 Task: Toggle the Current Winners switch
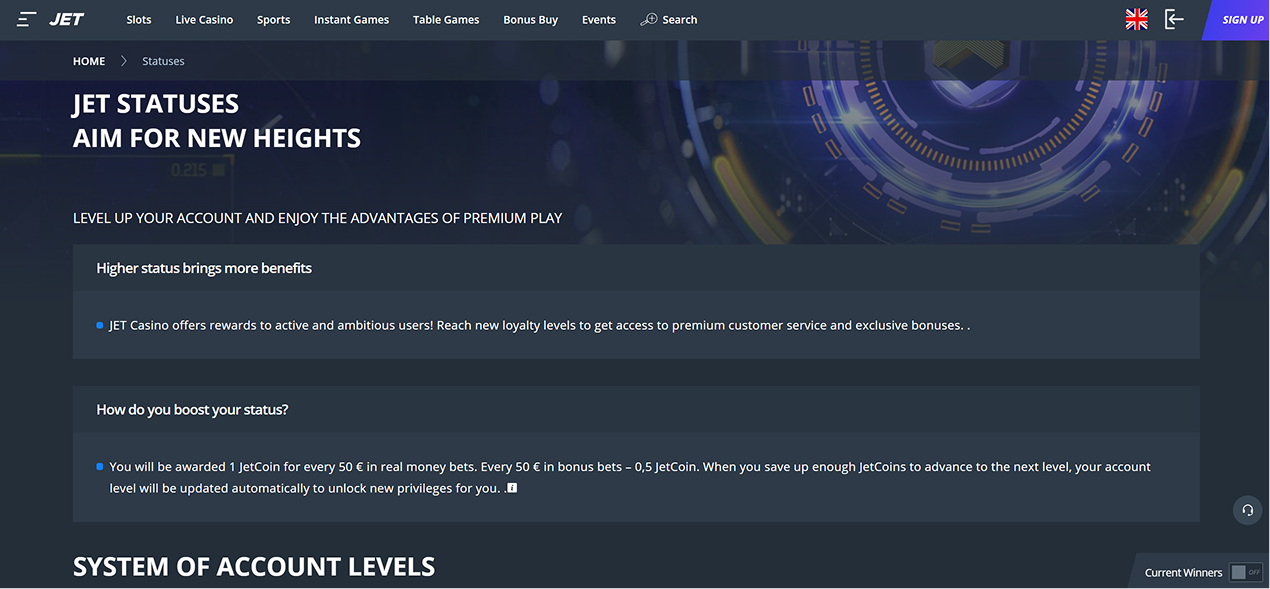click(1246, 572)
